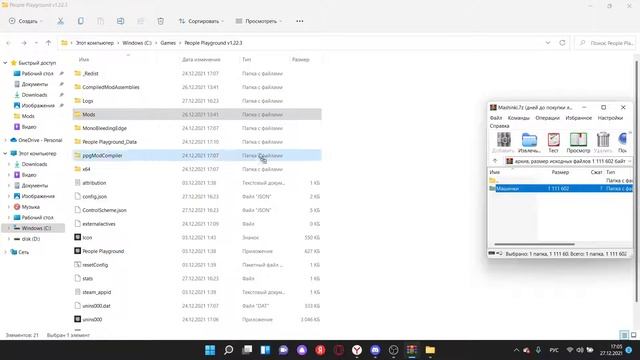
Task: Select the People Playground application file
Action: tap(197, 251)
